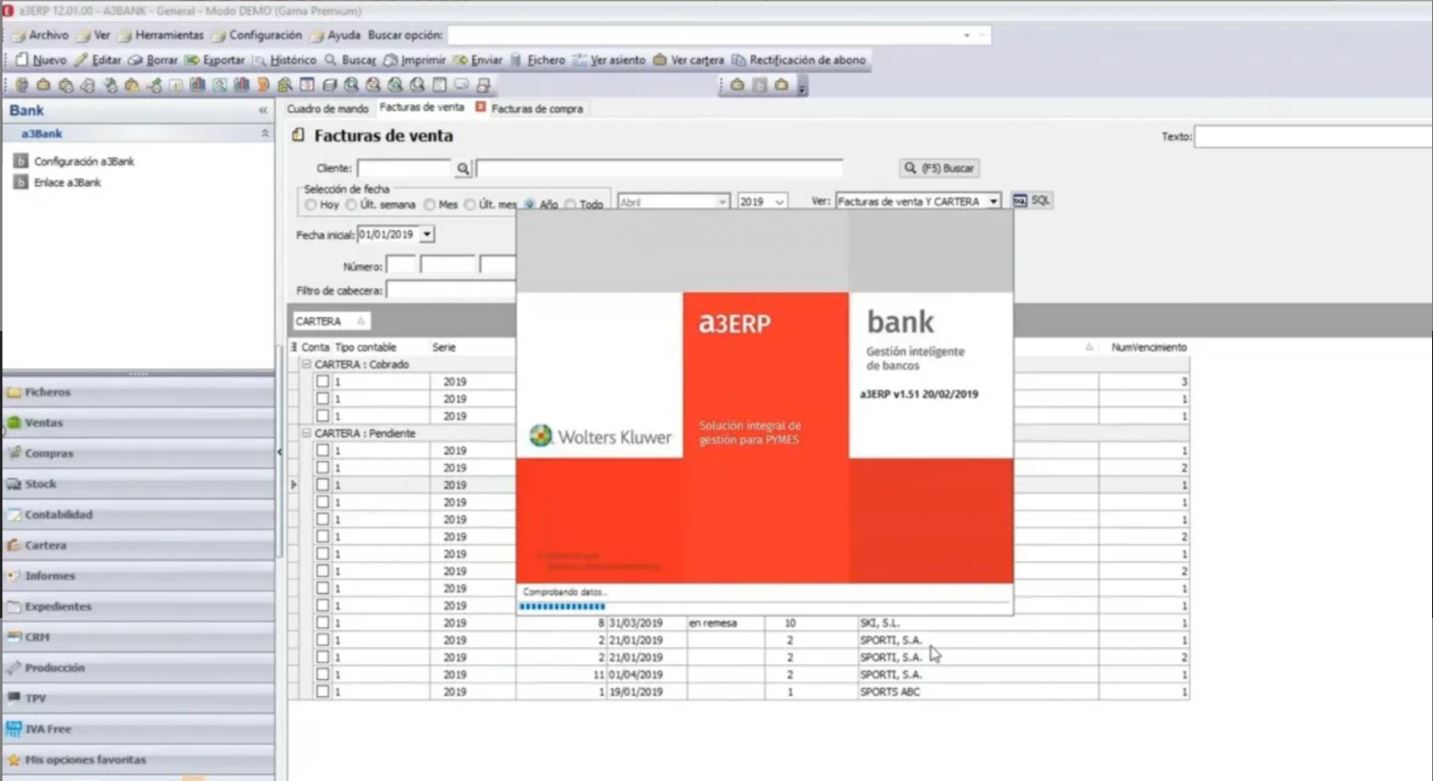Open Imprimir from the toolbar
This screenshot has width=1433, height=781.
391,60
